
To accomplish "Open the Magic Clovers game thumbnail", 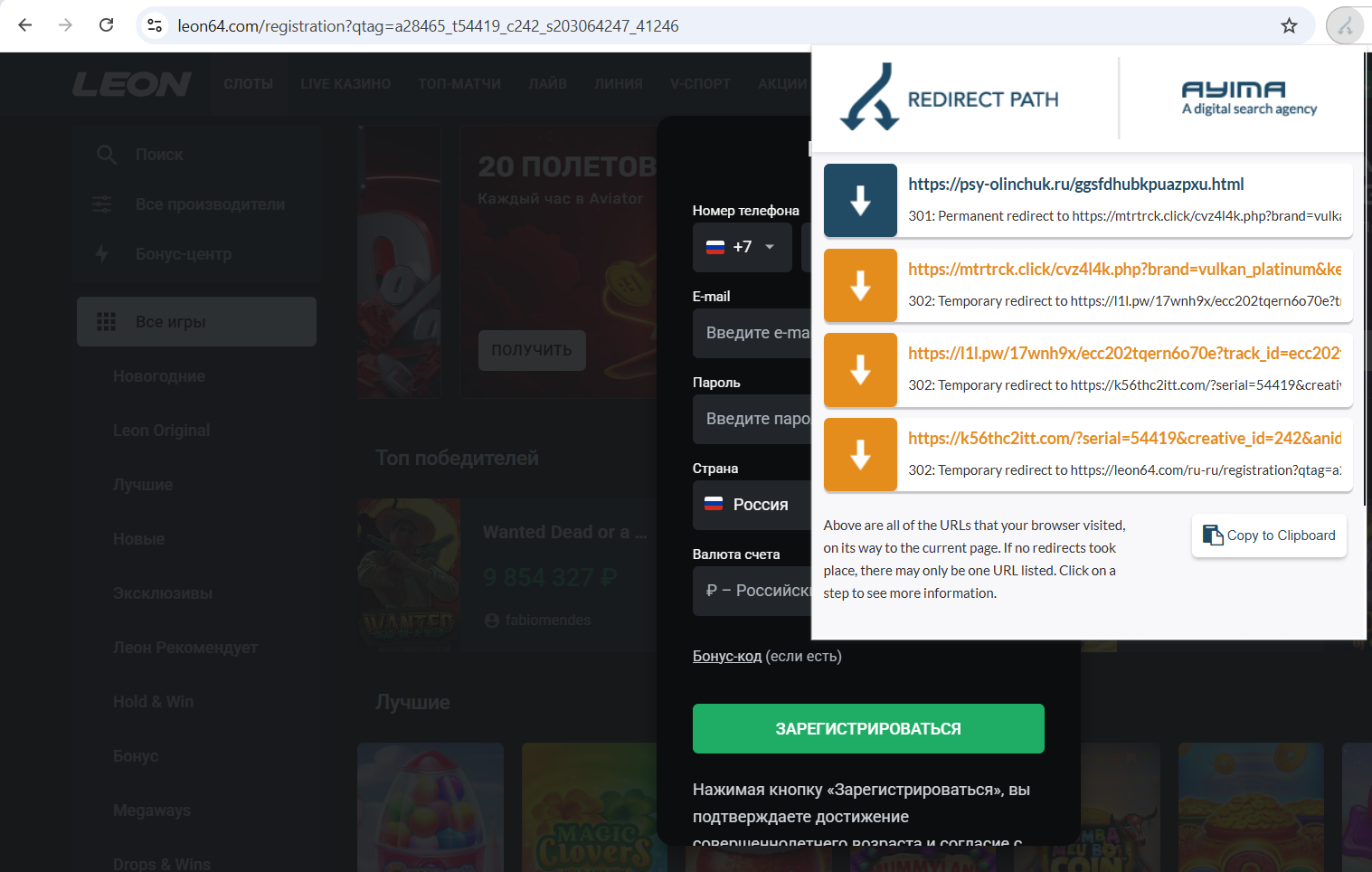I will [594, 807].
